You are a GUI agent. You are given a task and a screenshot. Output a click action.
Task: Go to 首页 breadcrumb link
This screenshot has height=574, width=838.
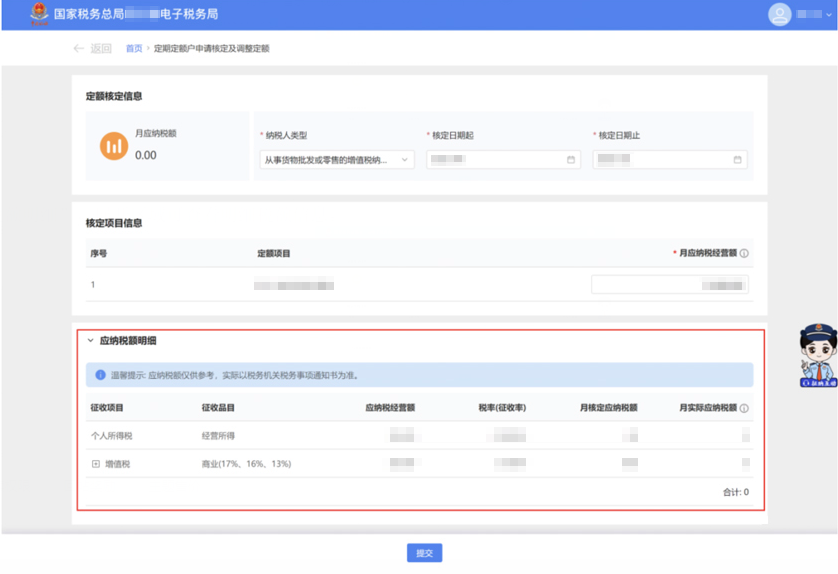coord(133,48)
